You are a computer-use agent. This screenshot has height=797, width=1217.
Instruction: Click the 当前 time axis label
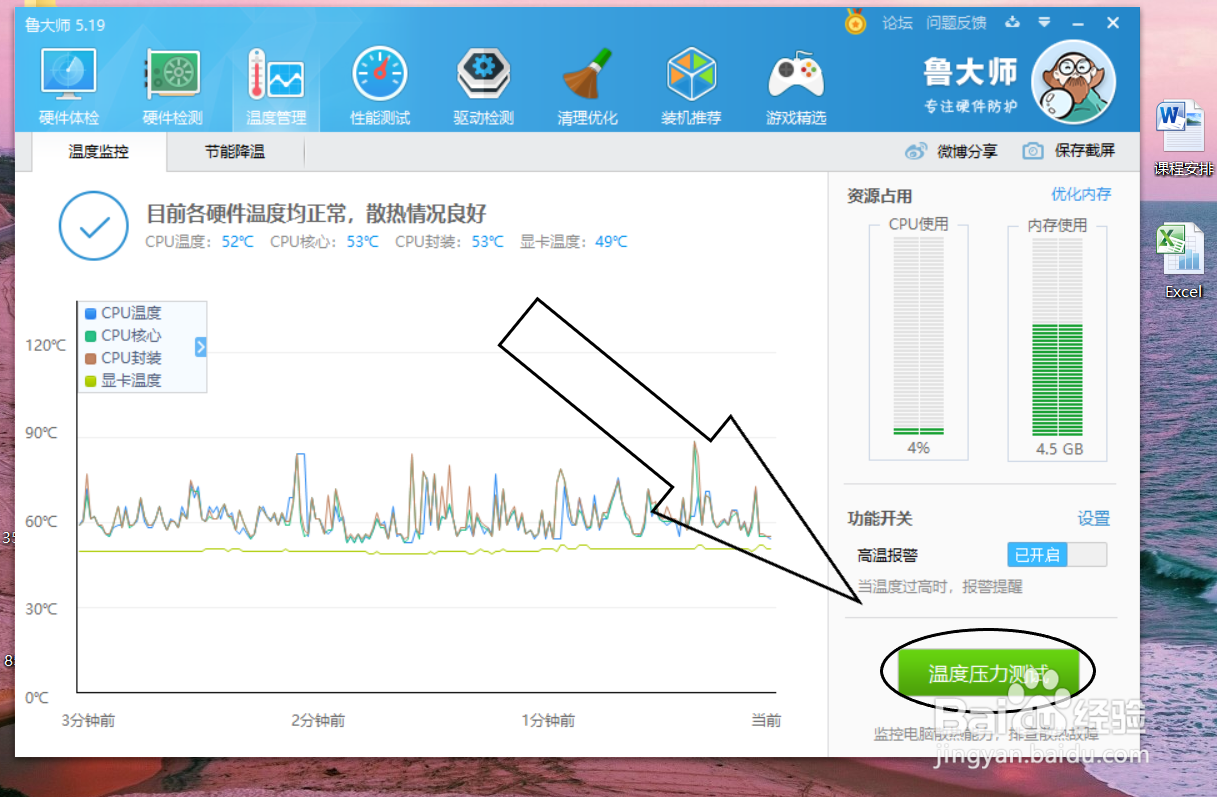point(765,720)
